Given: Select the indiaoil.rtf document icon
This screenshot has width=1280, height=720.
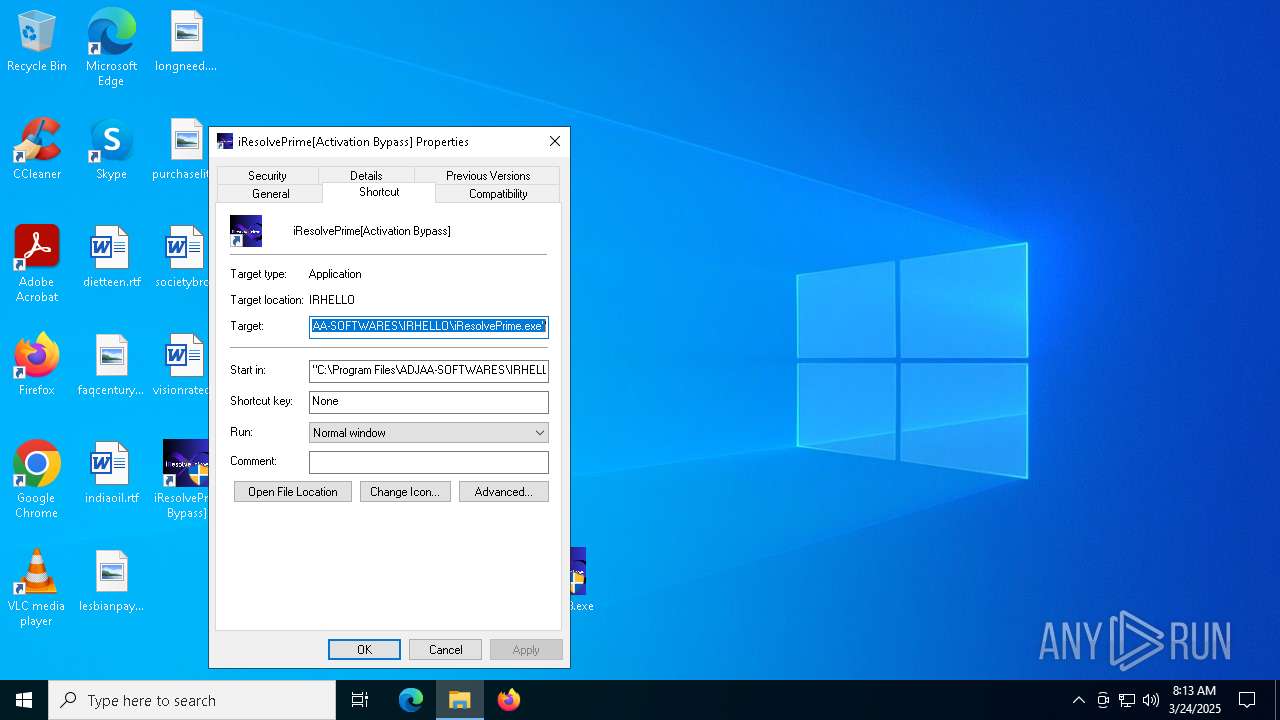Looking at the screenshot, I should (111, 473).
